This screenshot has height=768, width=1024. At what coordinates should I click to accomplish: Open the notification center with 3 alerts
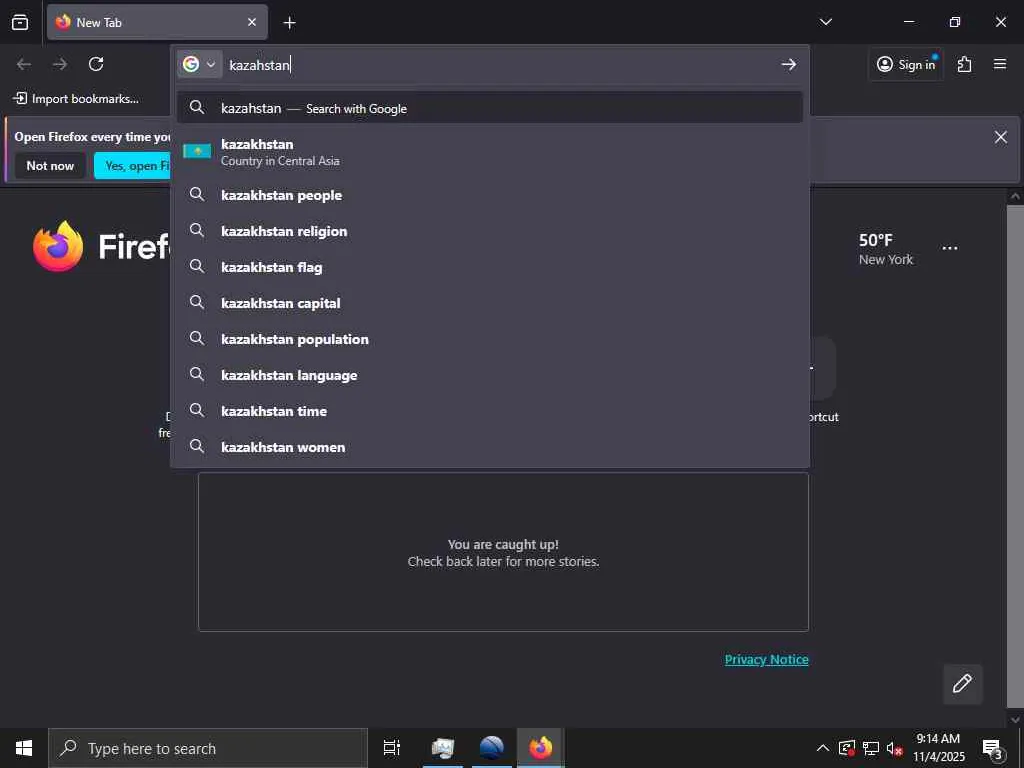coord(992,748)
